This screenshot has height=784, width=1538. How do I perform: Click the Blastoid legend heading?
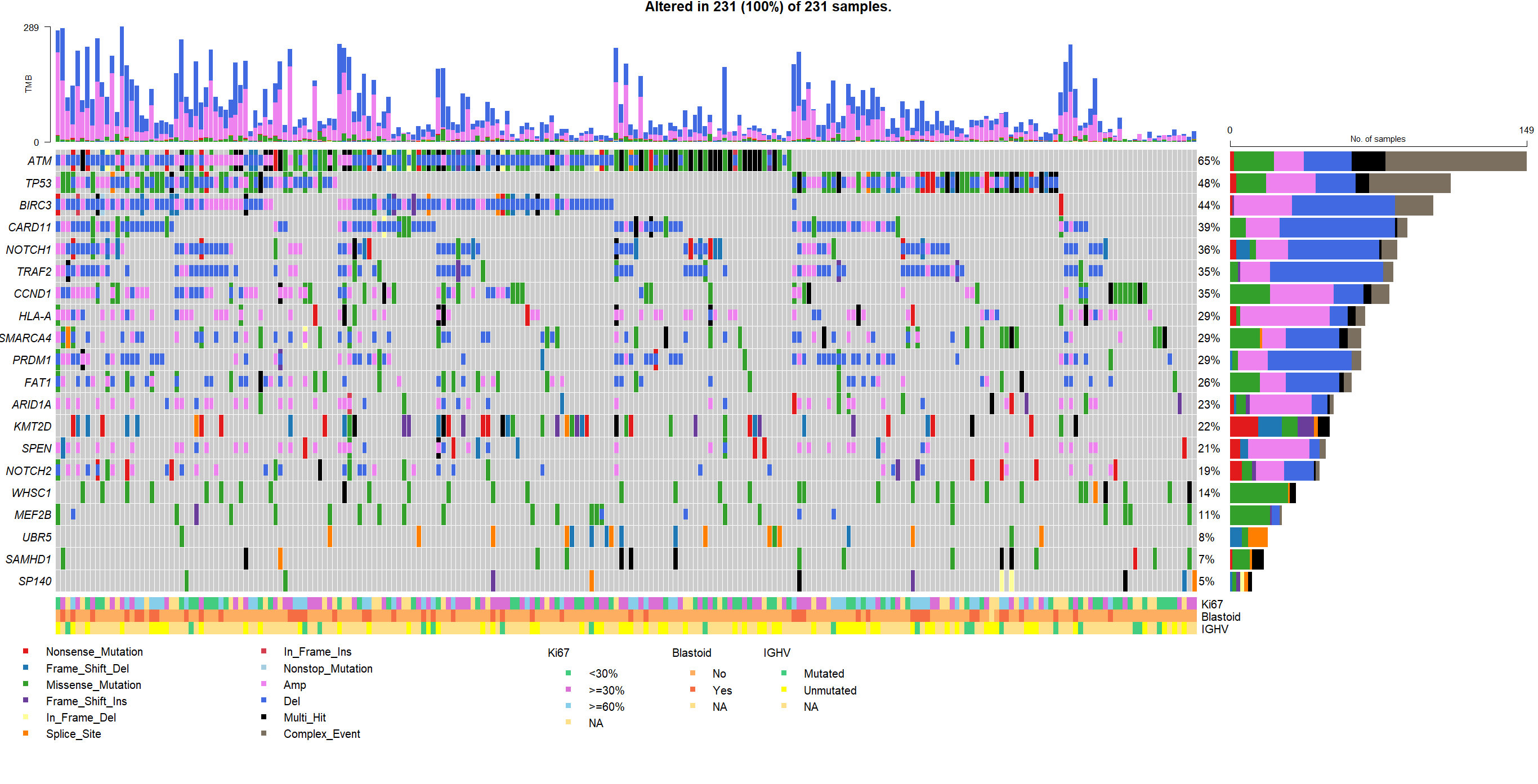(691, 653)
